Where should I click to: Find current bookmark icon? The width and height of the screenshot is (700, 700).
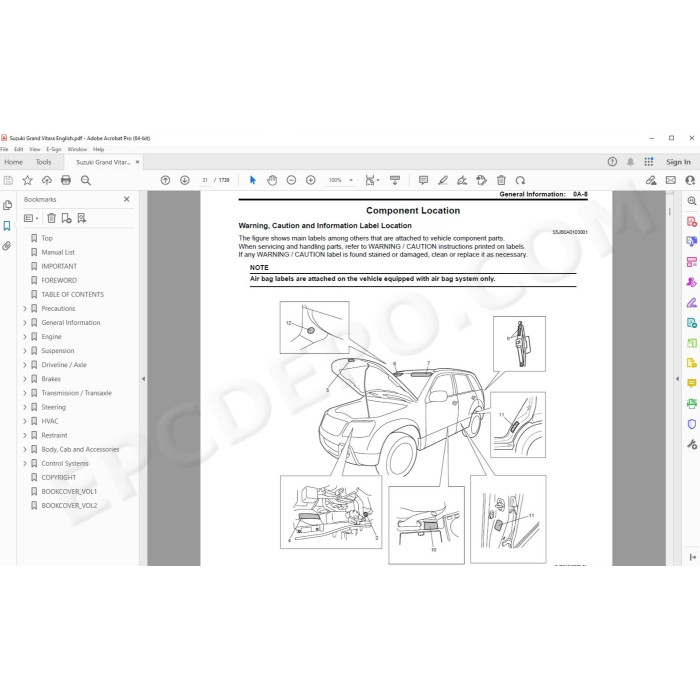click(x=81, y=218)
